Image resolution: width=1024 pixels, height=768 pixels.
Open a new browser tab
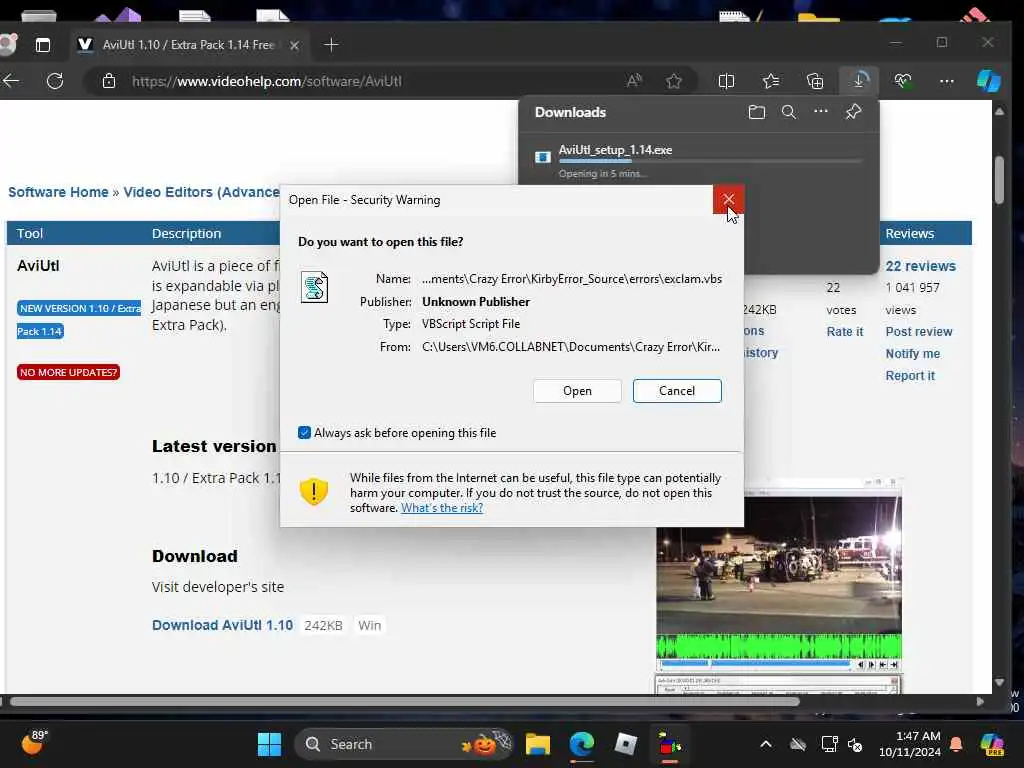(331, 44)
